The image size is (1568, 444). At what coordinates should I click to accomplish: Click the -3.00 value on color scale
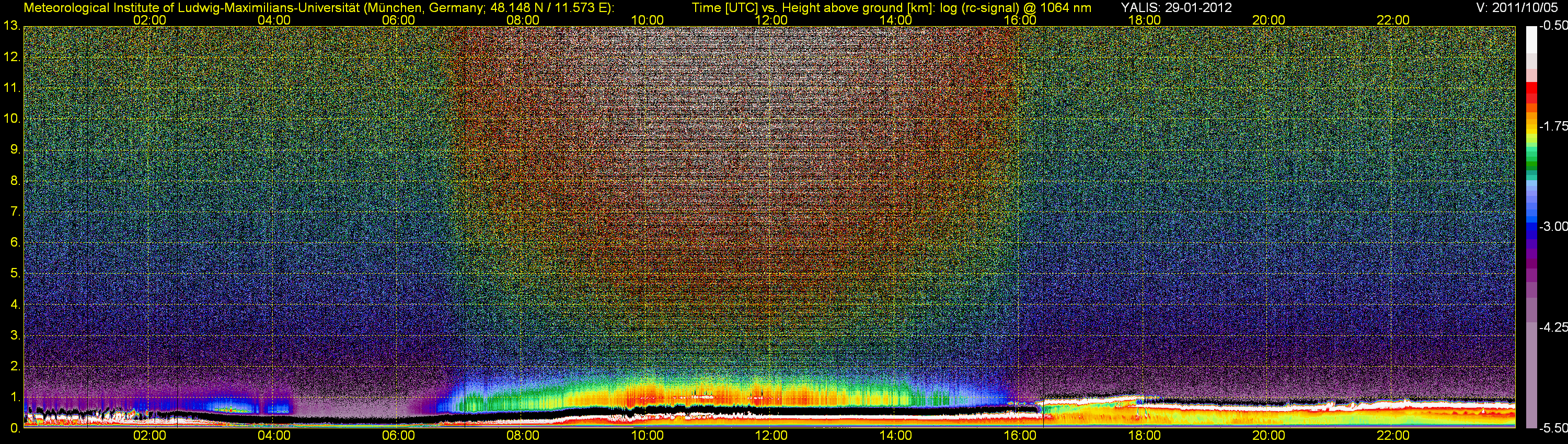[x=1553, y=227]
